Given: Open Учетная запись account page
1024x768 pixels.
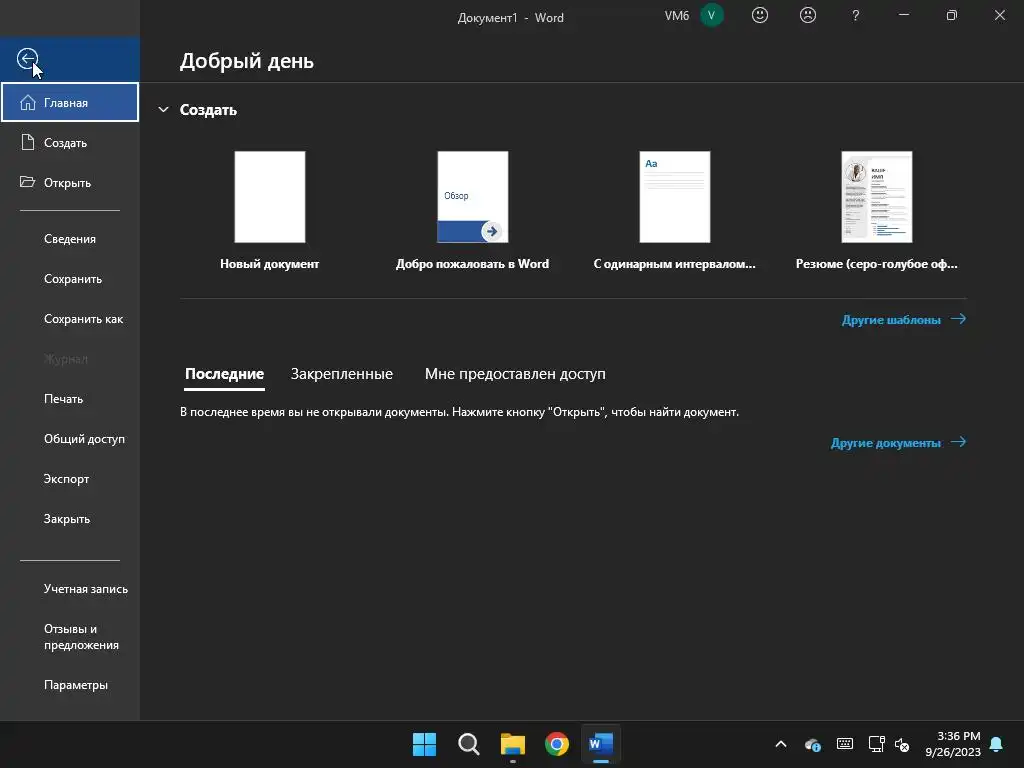Looking at the screenshot, I should point(70,588).
